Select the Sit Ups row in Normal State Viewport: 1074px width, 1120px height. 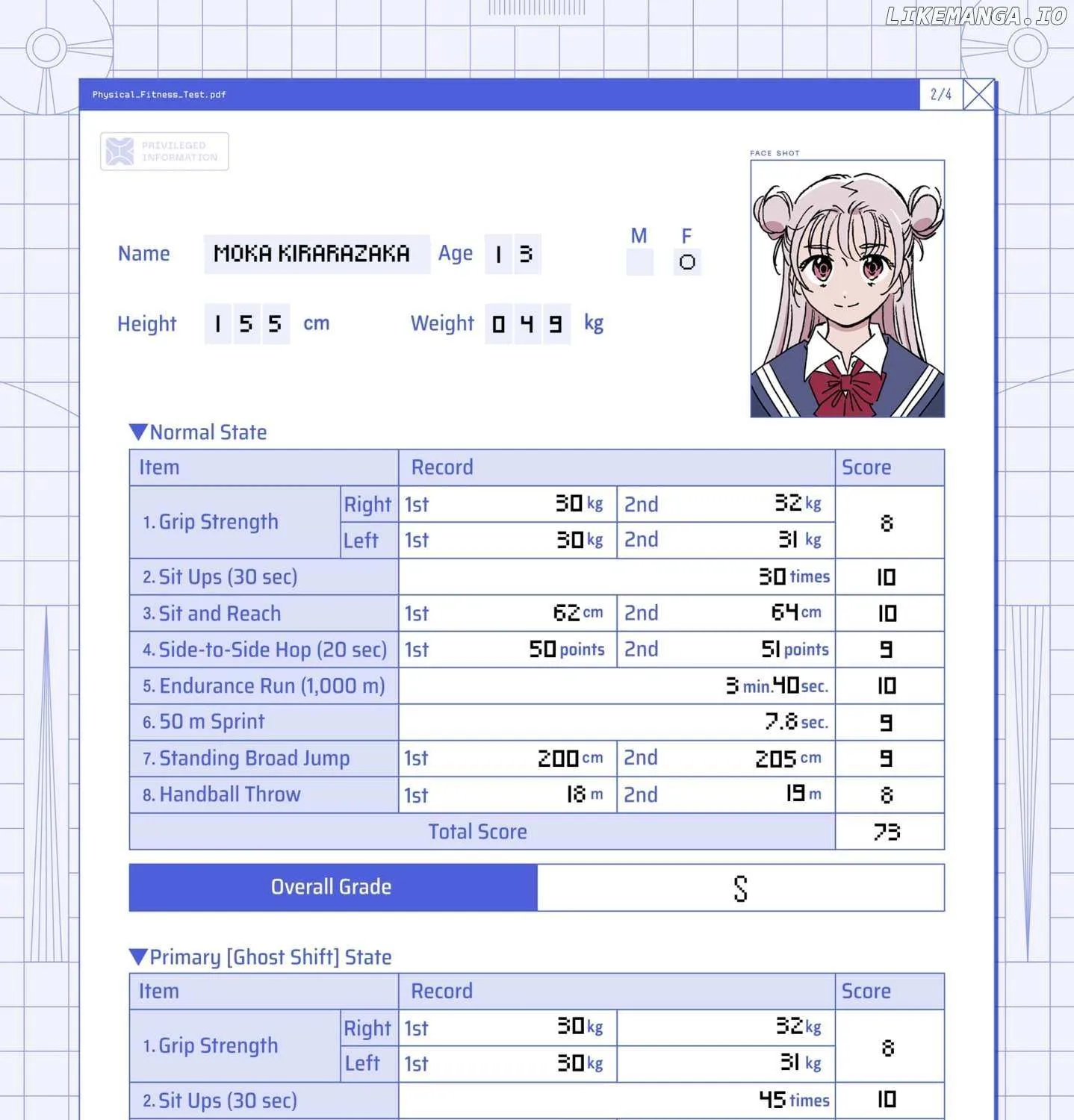pyautogui.click(x=537, y=576)
